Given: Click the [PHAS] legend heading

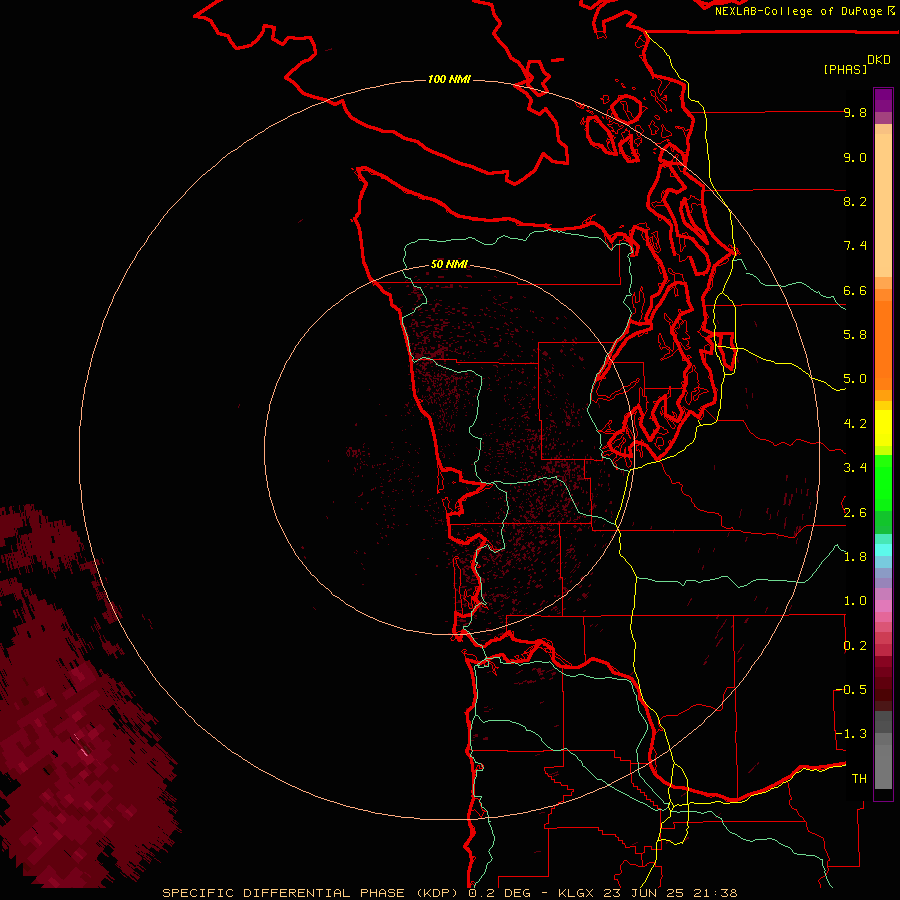Looking at the screenshot, I should point(845,69).
